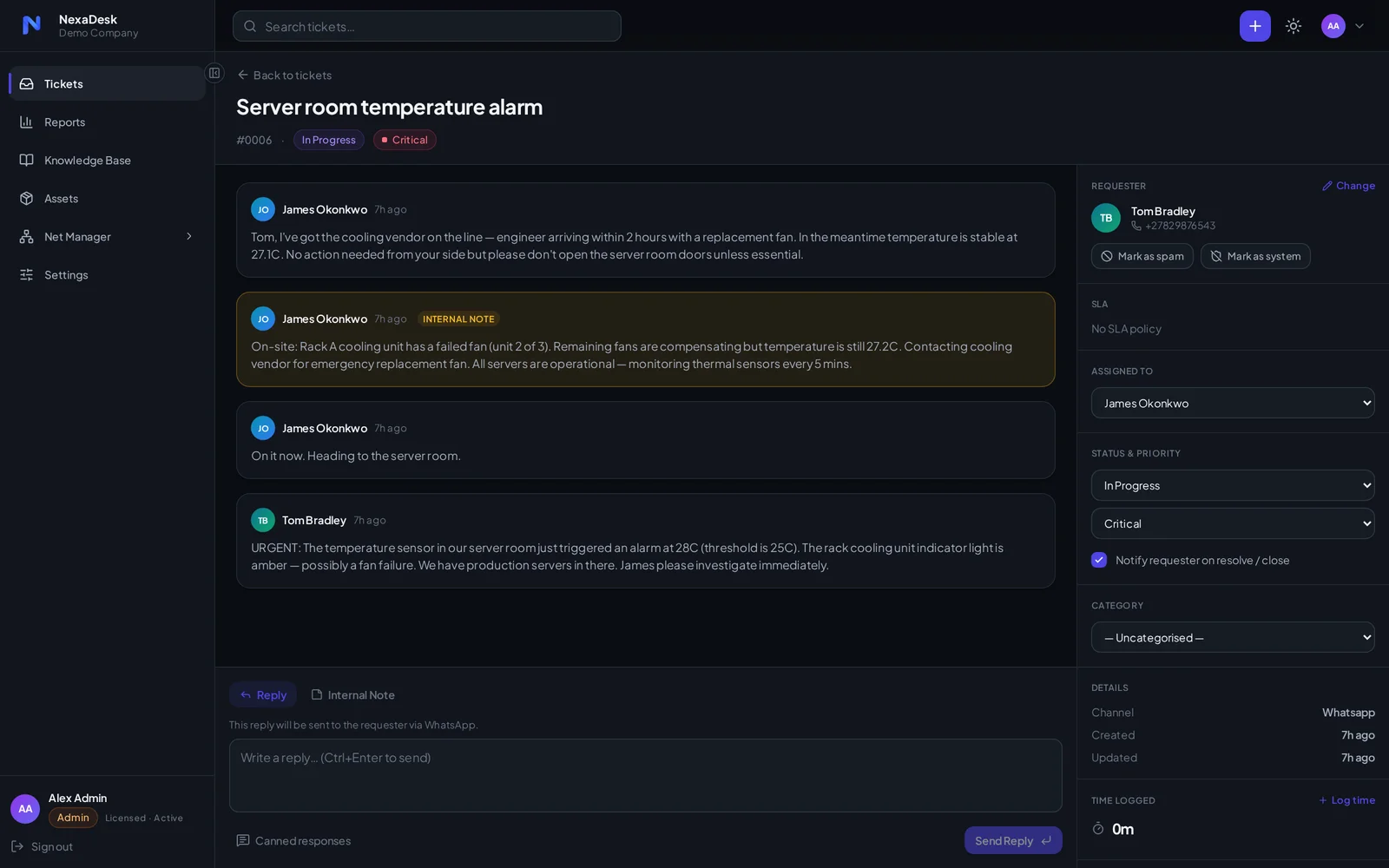The height and width of the screenshot is (868, 1389).
Task: Open Settings in the sidebar
Action: [107, 274]
